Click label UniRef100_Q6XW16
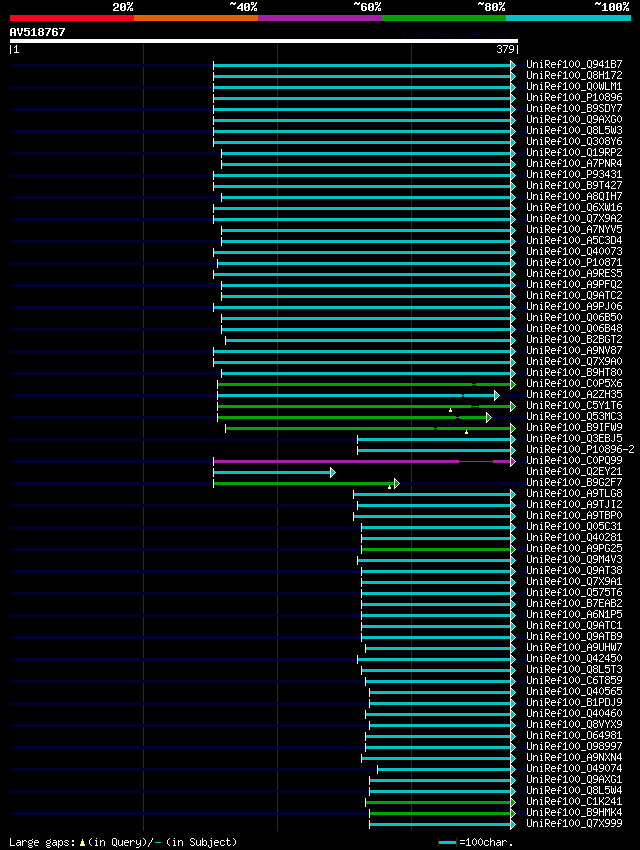 [574, 208]
